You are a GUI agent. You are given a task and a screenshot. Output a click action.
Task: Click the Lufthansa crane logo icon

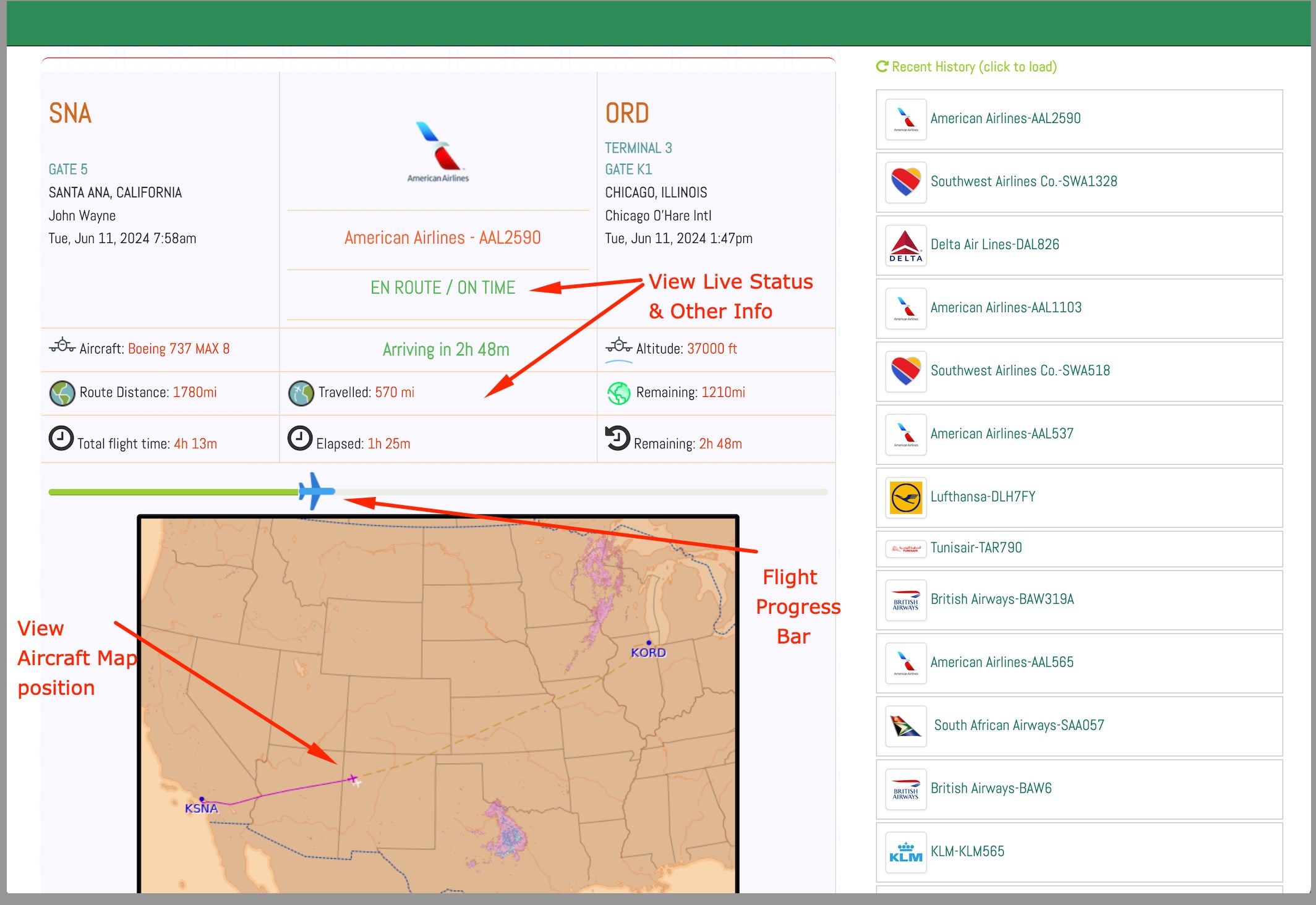(x=905, y=498)
